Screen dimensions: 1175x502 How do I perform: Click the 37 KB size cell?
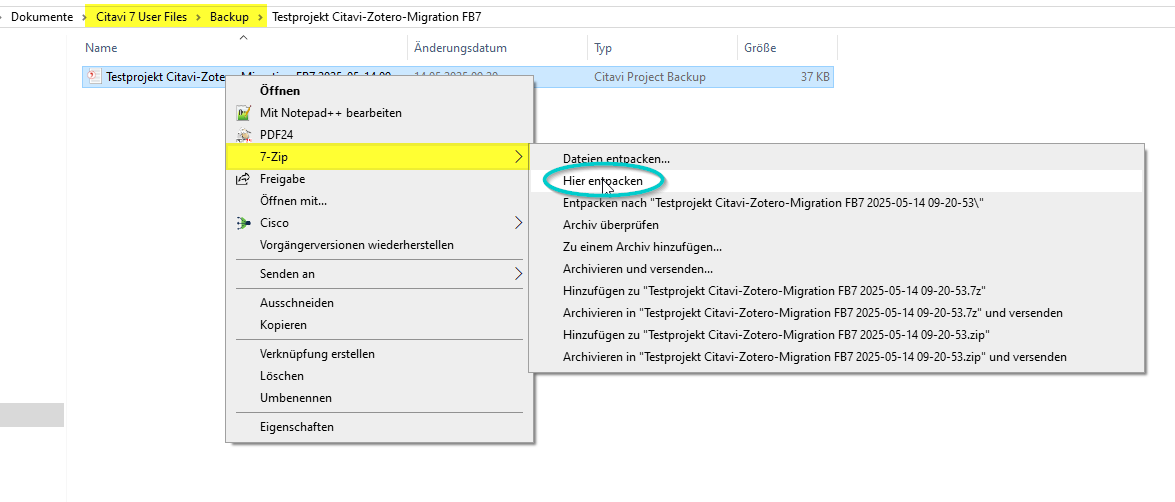pyautogui.click(x=814, y=76)
